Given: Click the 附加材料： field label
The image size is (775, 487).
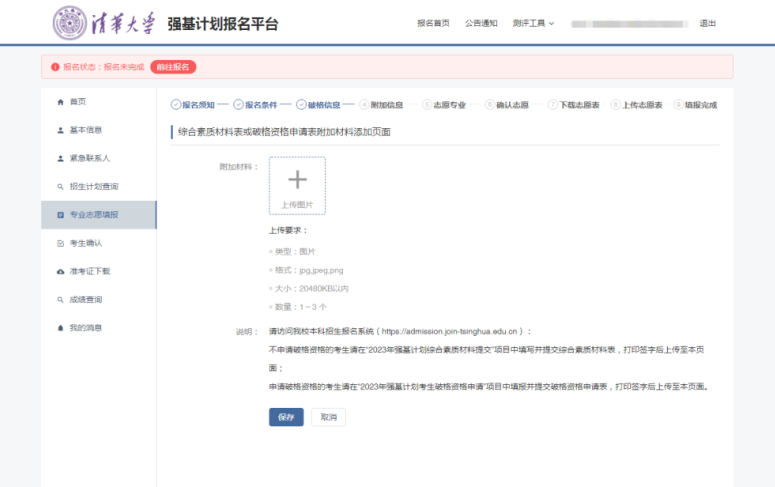Looking at the screenshot, I should point(239,167).
